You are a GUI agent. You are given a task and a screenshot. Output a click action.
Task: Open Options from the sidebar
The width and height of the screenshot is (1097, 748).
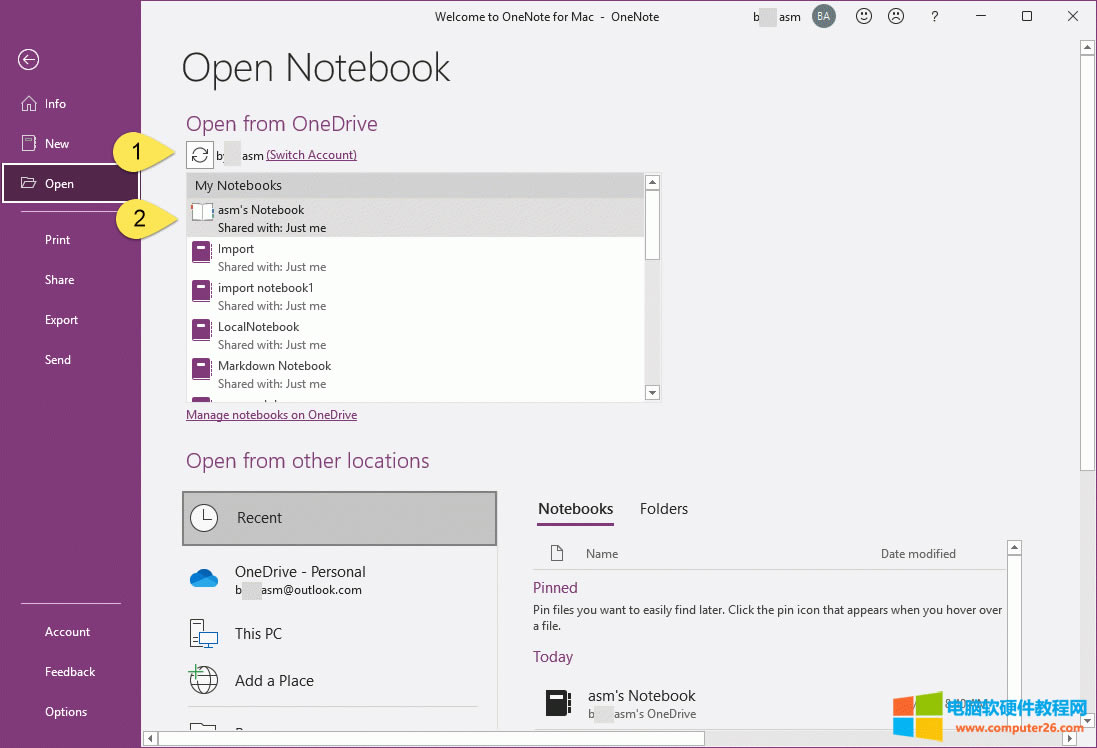[x=65, y=711]
